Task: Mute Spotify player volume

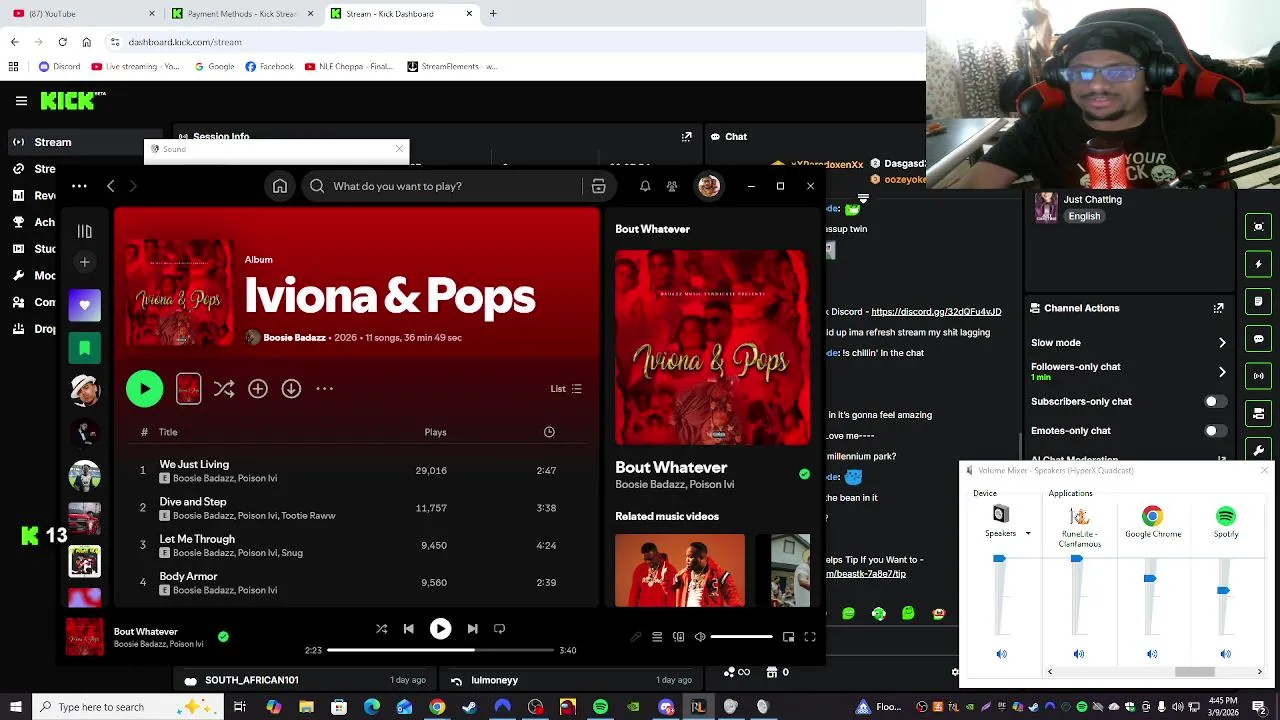Action: coord(700,637)
